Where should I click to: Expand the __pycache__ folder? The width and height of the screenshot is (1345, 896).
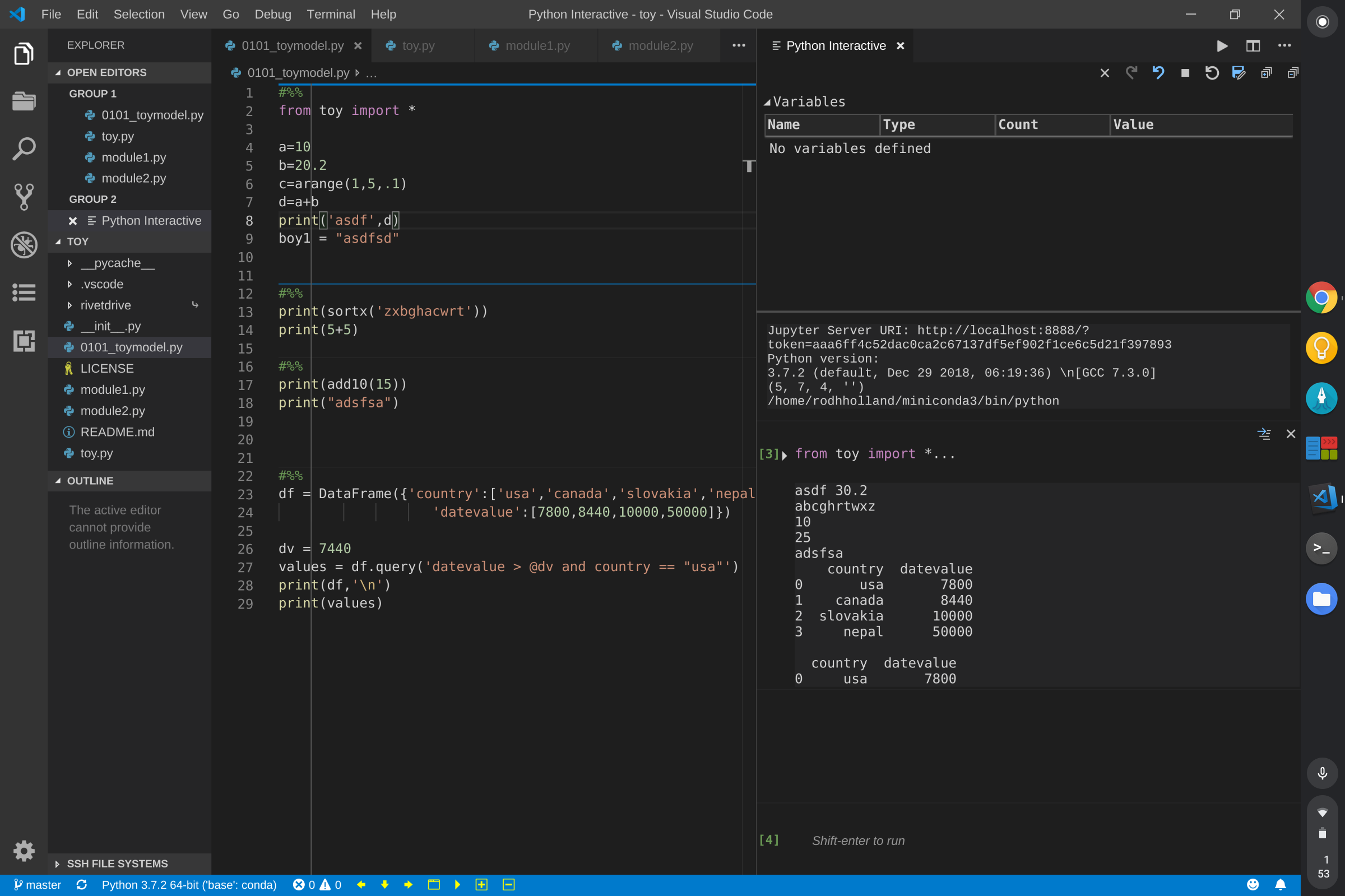117,263
